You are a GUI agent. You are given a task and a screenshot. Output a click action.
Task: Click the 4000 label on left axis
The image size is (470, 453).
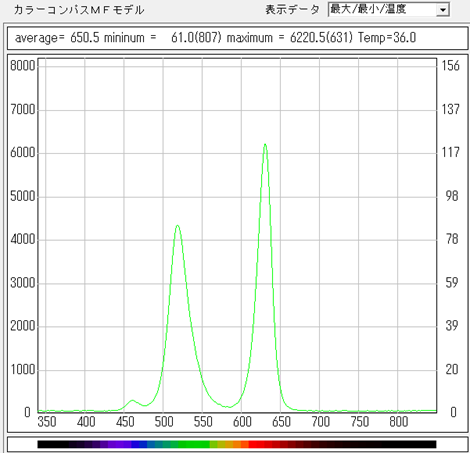[23, 239]
